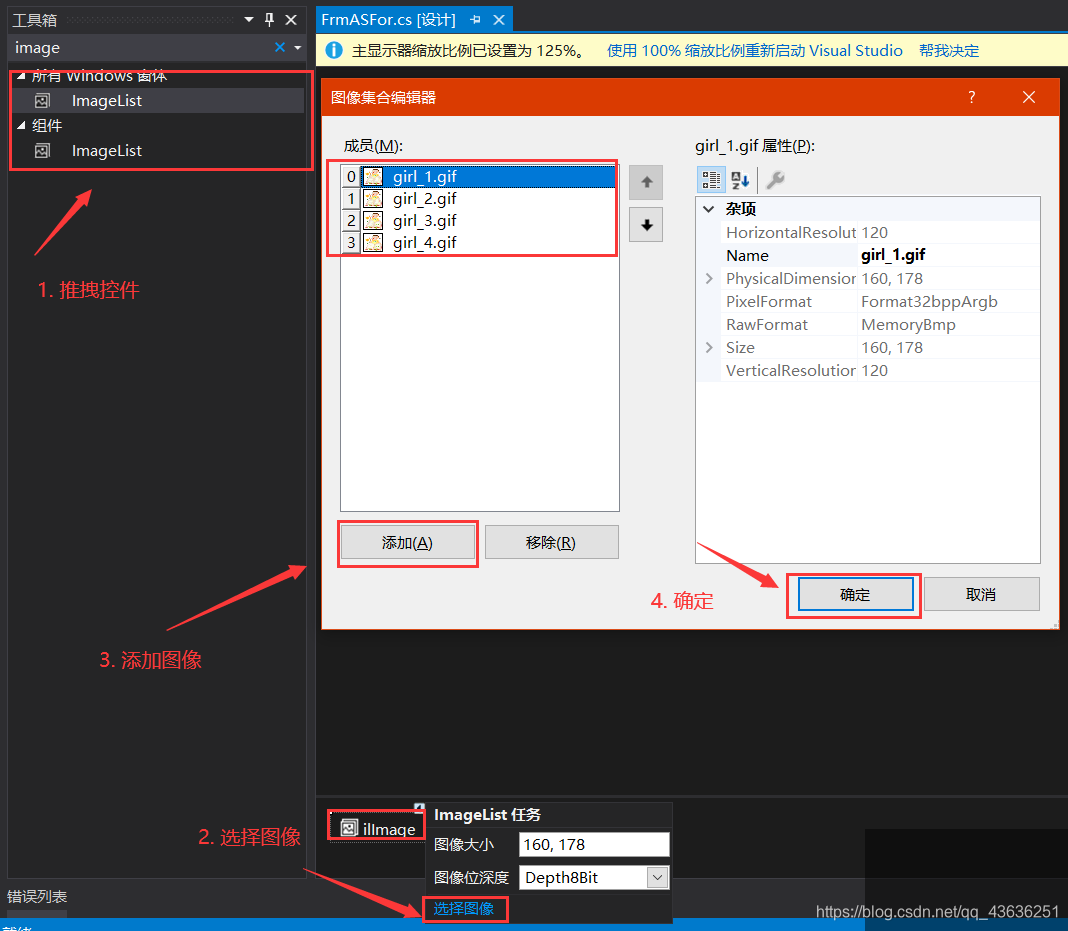The height and width of the screenshot is (931, 1068).
Task: Click the girl_3.gif thumbnail icon
Action: tap(373, 221)
